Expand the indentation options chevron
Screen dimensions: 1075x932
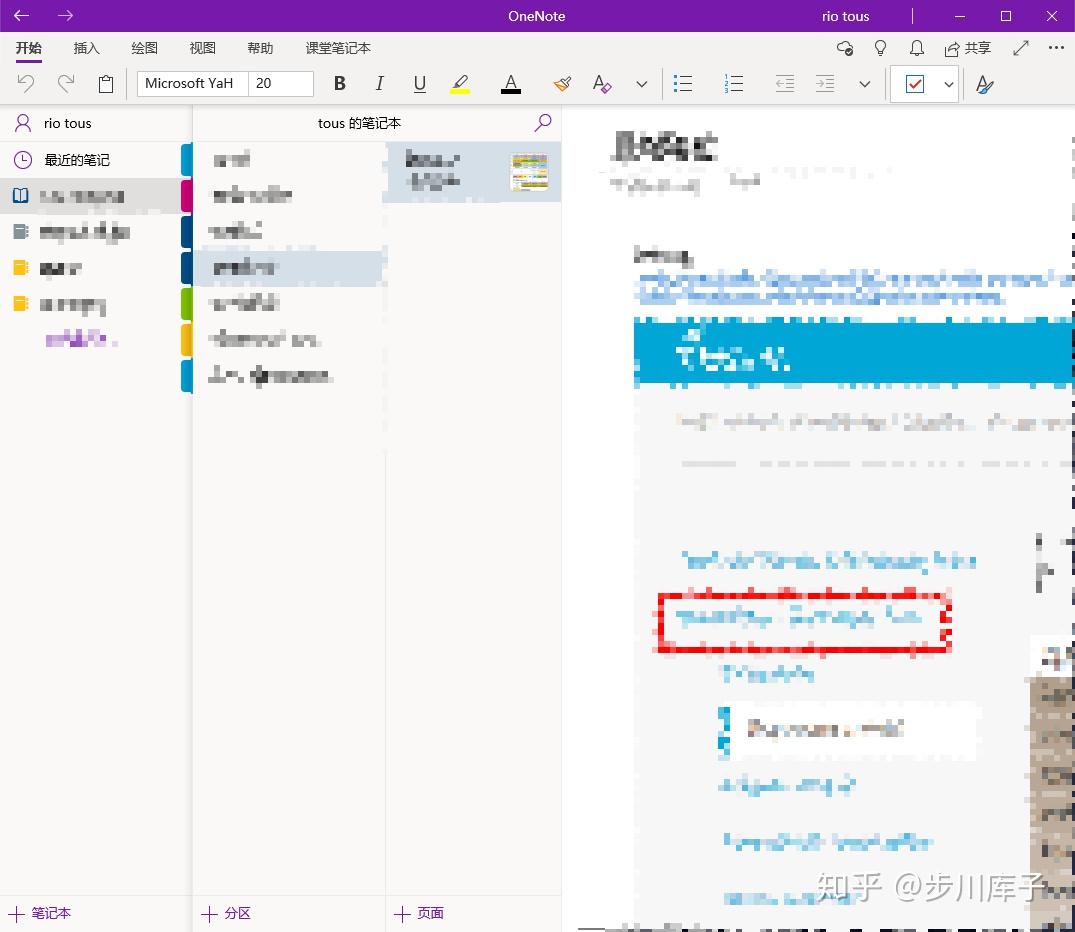[865, 84]
